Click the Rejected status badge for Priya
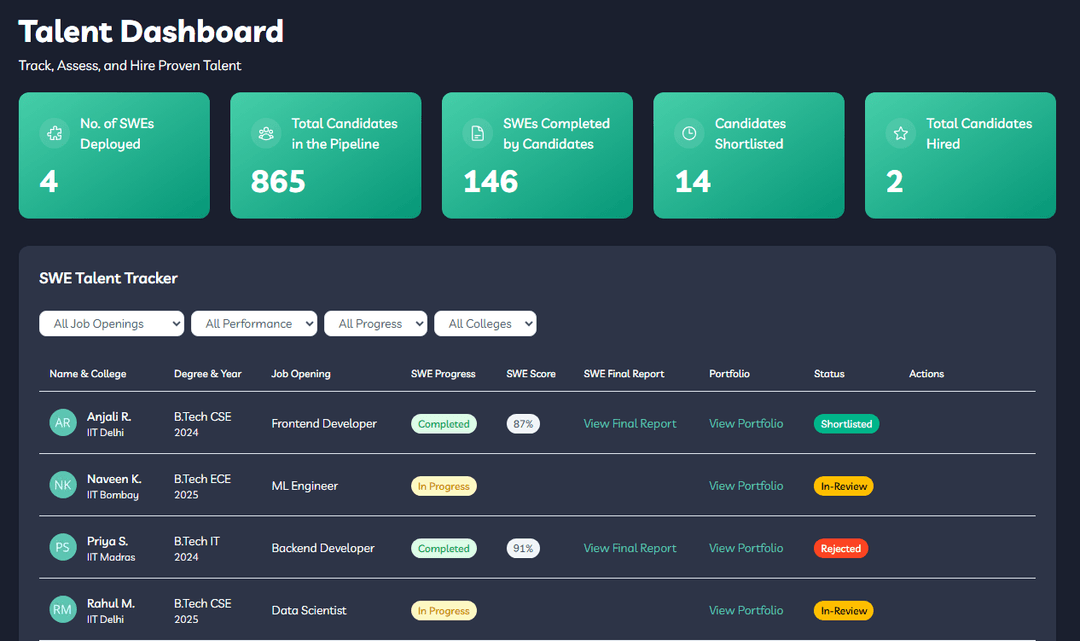The image size is (1080, 641). (x=840, y=549)
